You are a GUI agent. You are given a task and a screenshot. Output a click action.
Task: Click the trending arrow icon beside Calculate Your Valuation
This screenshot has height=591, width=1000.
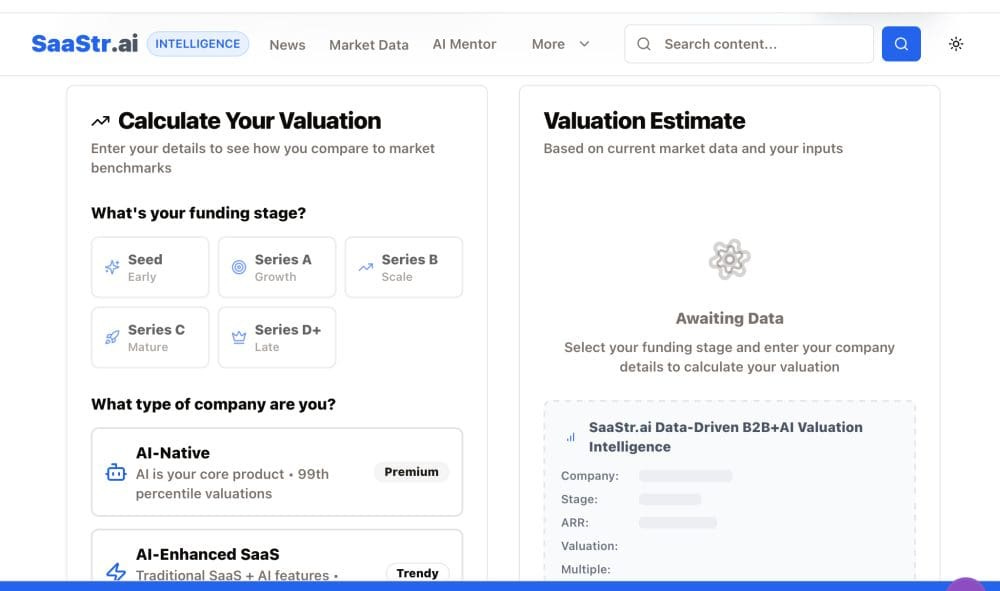(x=100, y=121)
